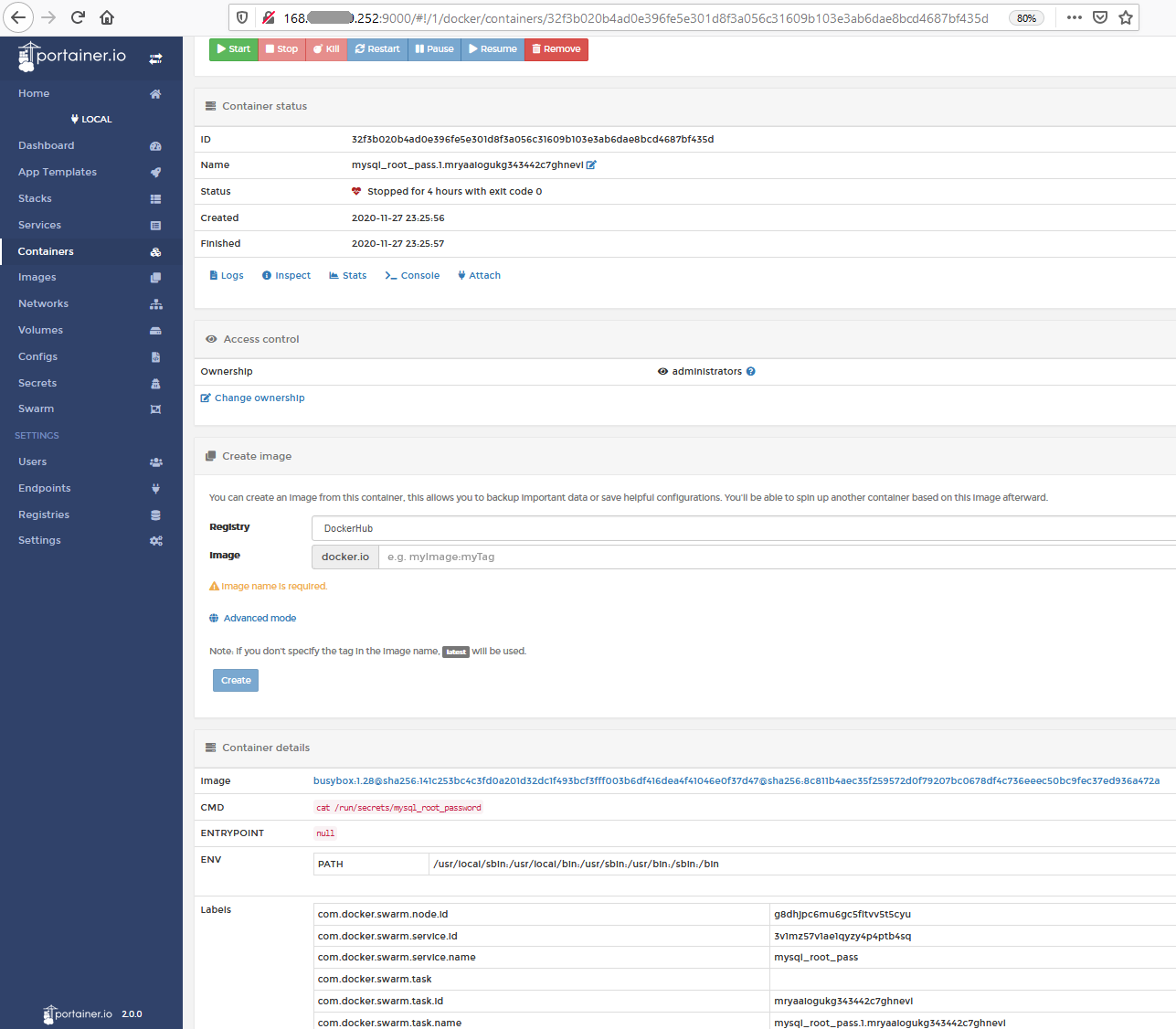Click the com.docker.swarm.node.id label
The image size is (1176, 1029).
[x=383, y=914]
